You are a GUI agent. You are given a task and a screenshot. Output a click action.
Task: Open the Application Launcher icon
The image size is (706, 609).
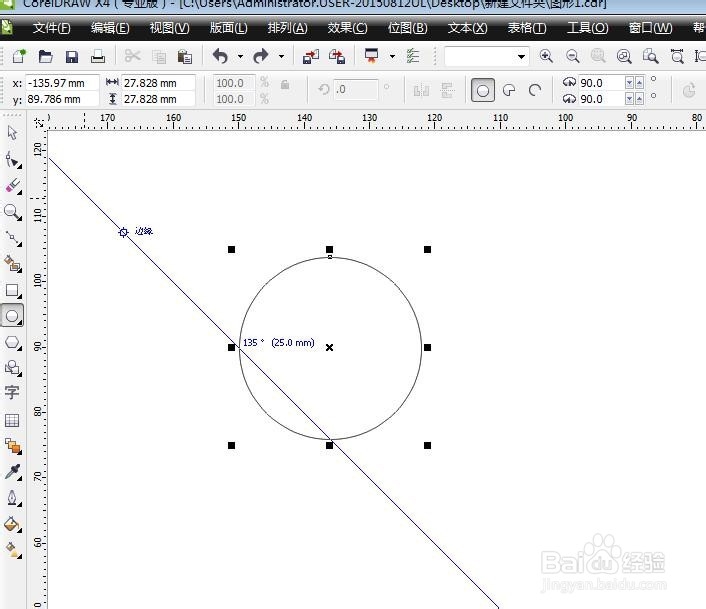pyautogui.click(x=372, y=56)
